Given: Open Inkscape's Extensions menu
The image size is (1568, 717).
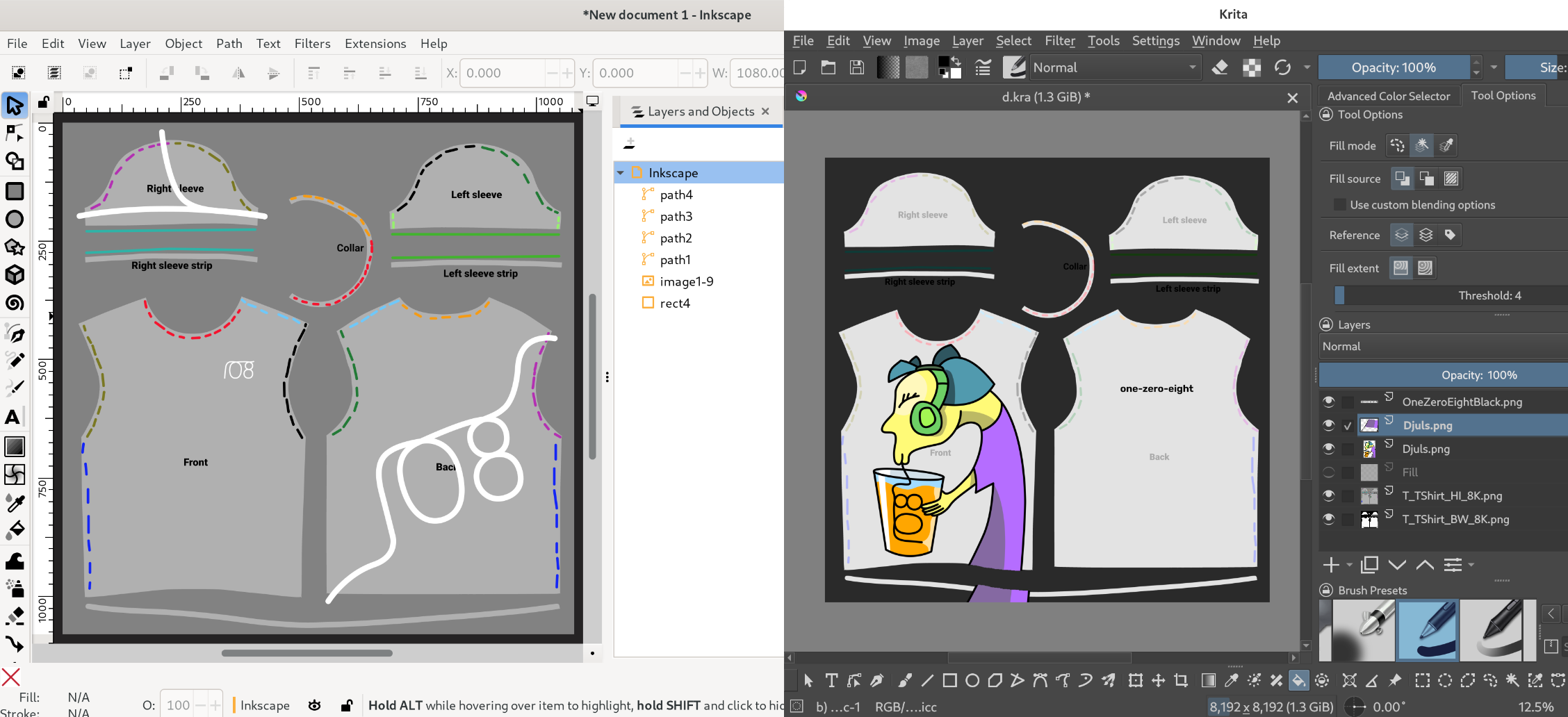Looking at the screenshot, I should point(375,43).
